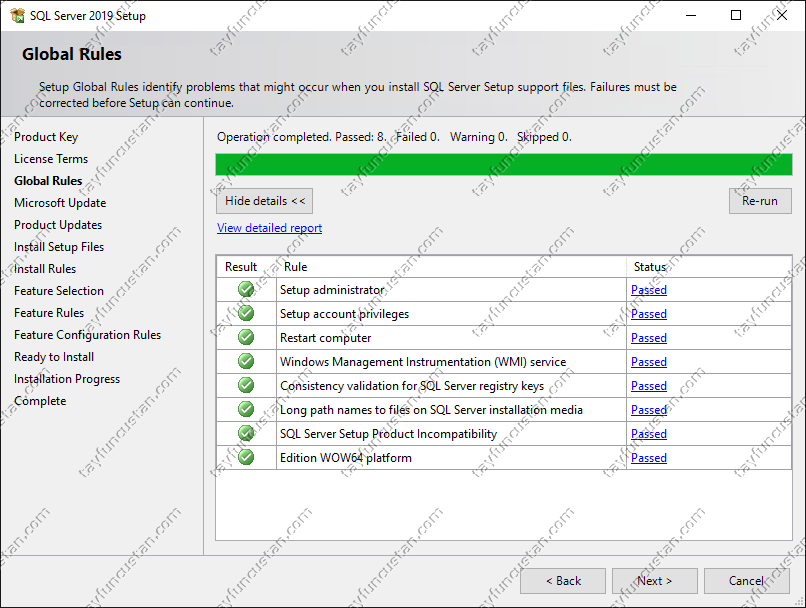
Task: Select Complete step in sidebar
Action: click(40, 401)
